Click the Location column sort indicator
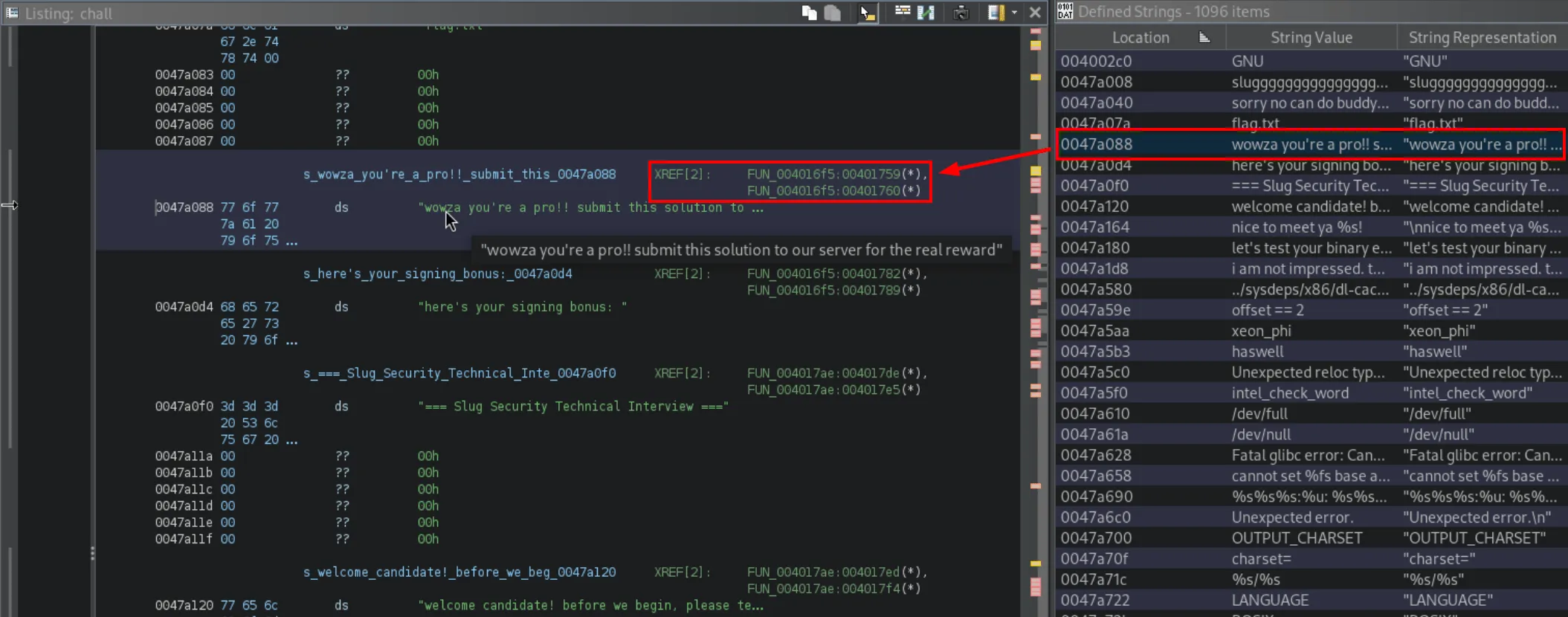1568x617 pixels. tap(1204, 37)
